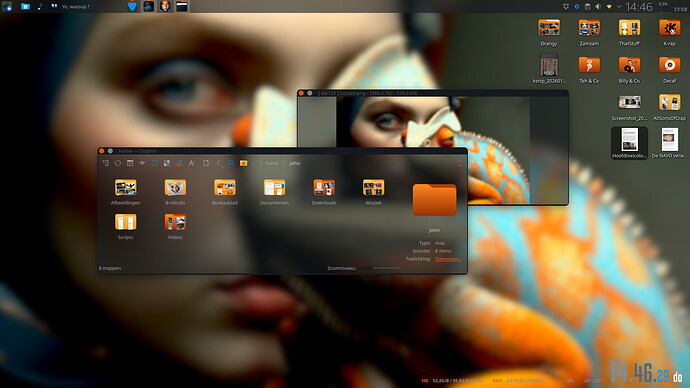Click the new document icon in Dolphin toolbar
This screenshot has width=690, height=388.
pyautogui.click(x=206, y=163)
